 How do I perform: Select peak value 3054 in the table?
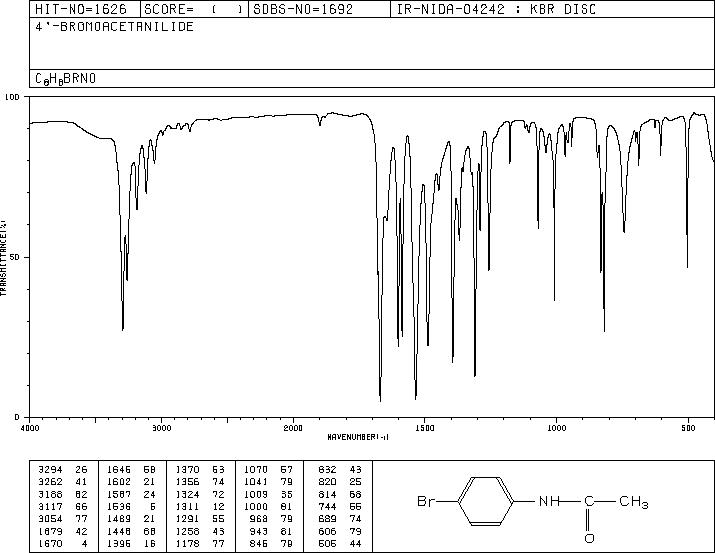[x=50, y=519]
